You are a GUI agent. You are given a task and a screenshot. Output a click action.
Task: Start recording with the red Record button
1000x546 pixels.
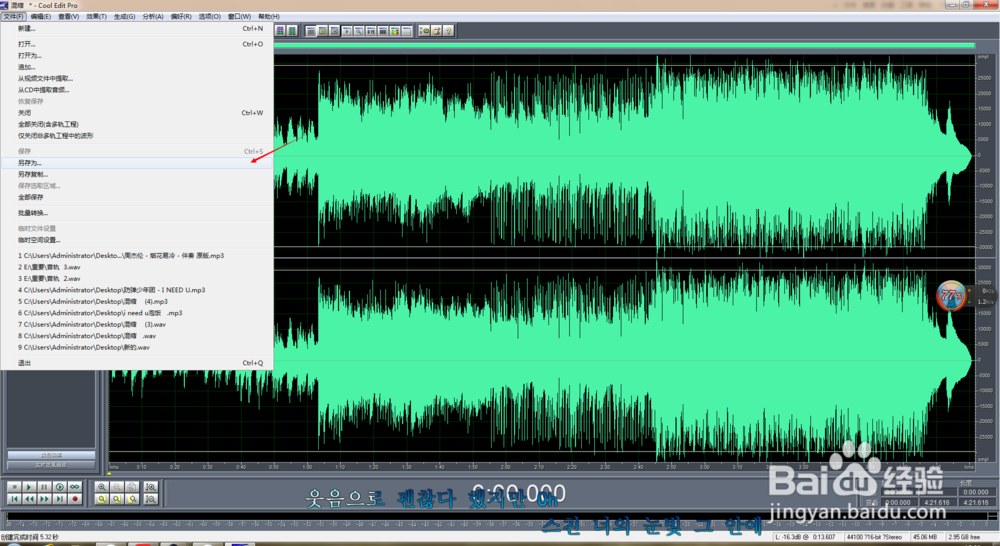point(75,499)
